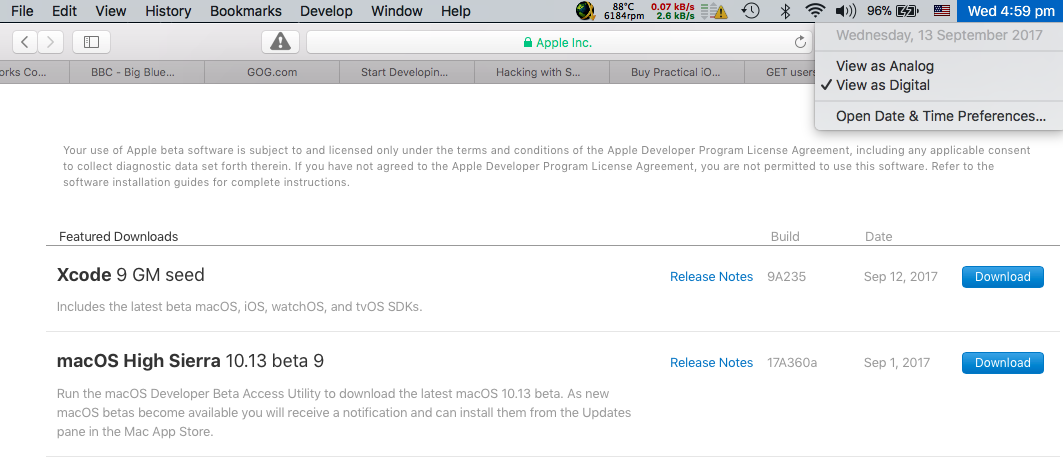Screen dimensions: 1063x458
Task: Open Release Notes for Xcode 9 GM seed
Action: pyautogui.click(x=711, y=276)
